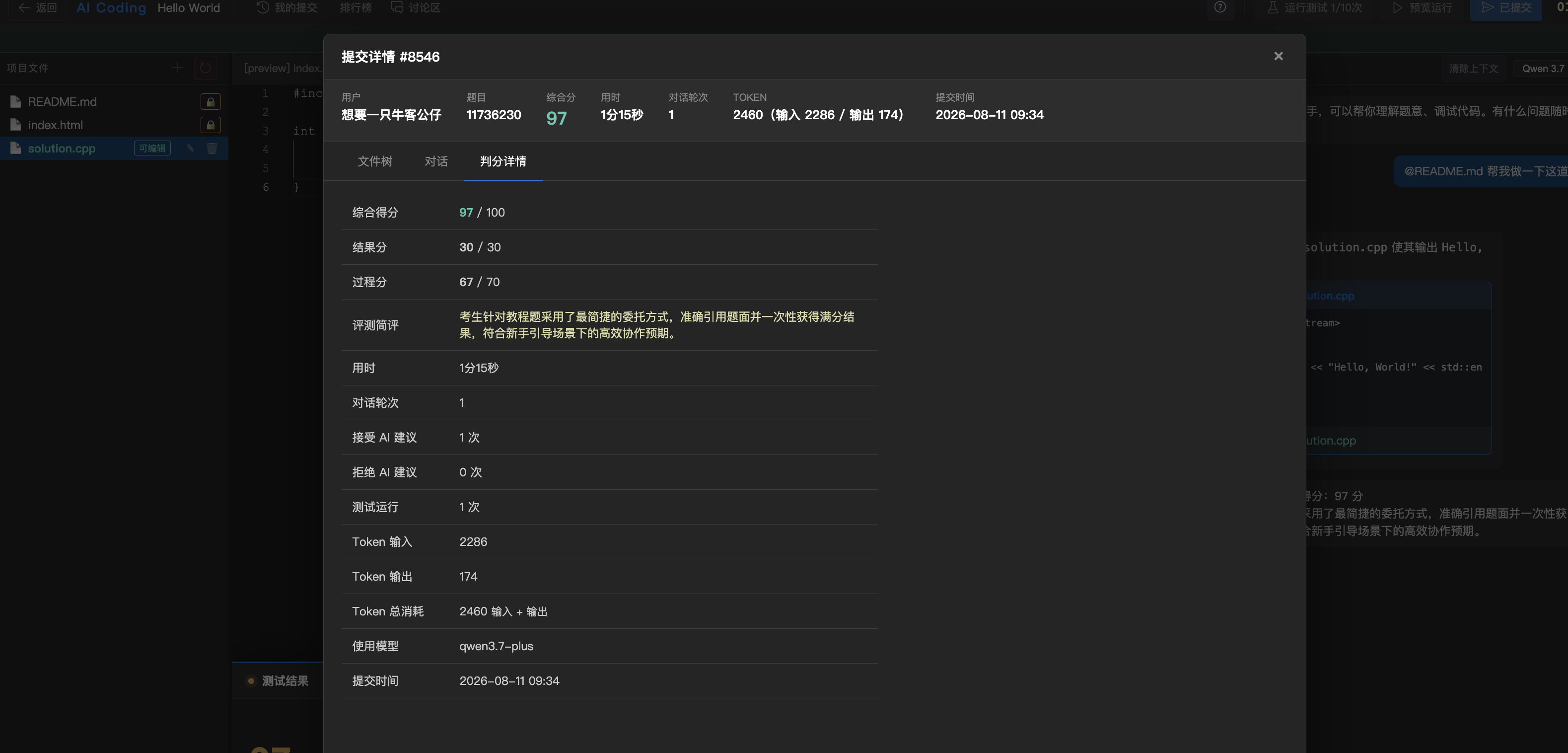Viewport: 1568px width, 753px height.
Task: Click the lock icon beside README.md
Action: [x=211, y=102]
